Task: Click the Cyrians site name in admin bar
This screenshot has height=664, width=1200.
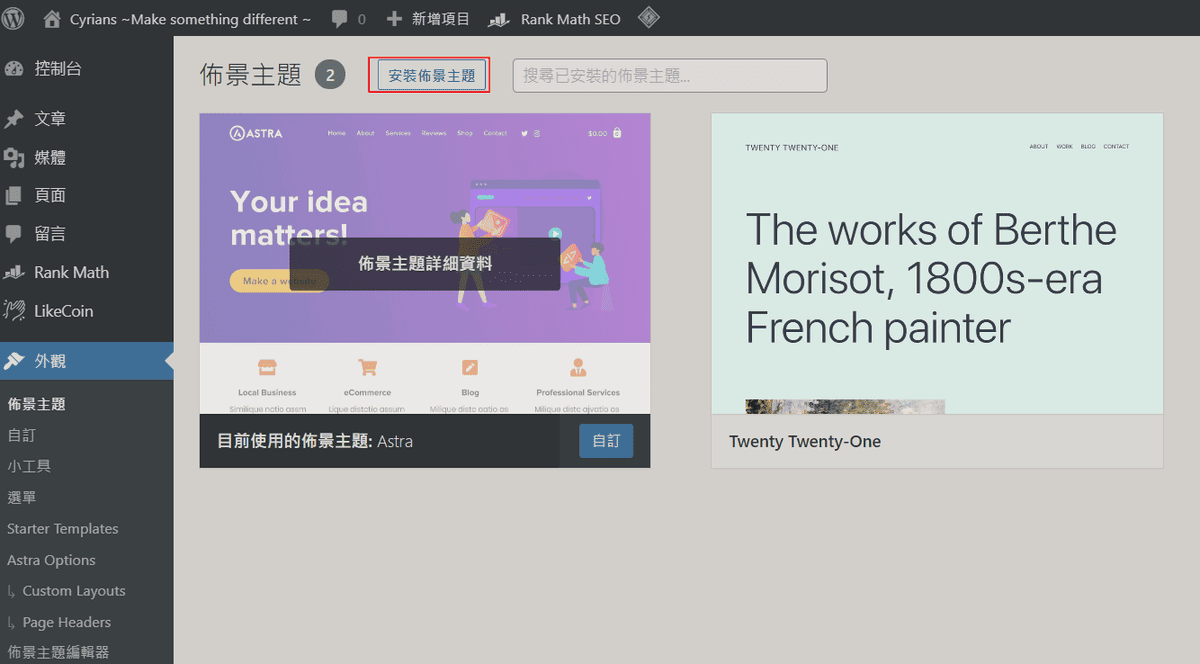Action: coord(190,19)
